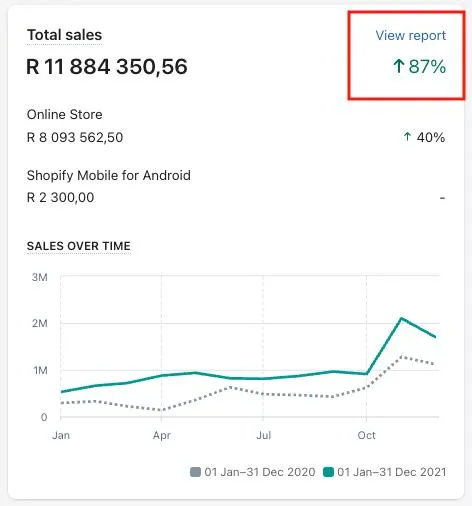
Task: Select the Online Store sales channel label
Action: click(65, 114)
